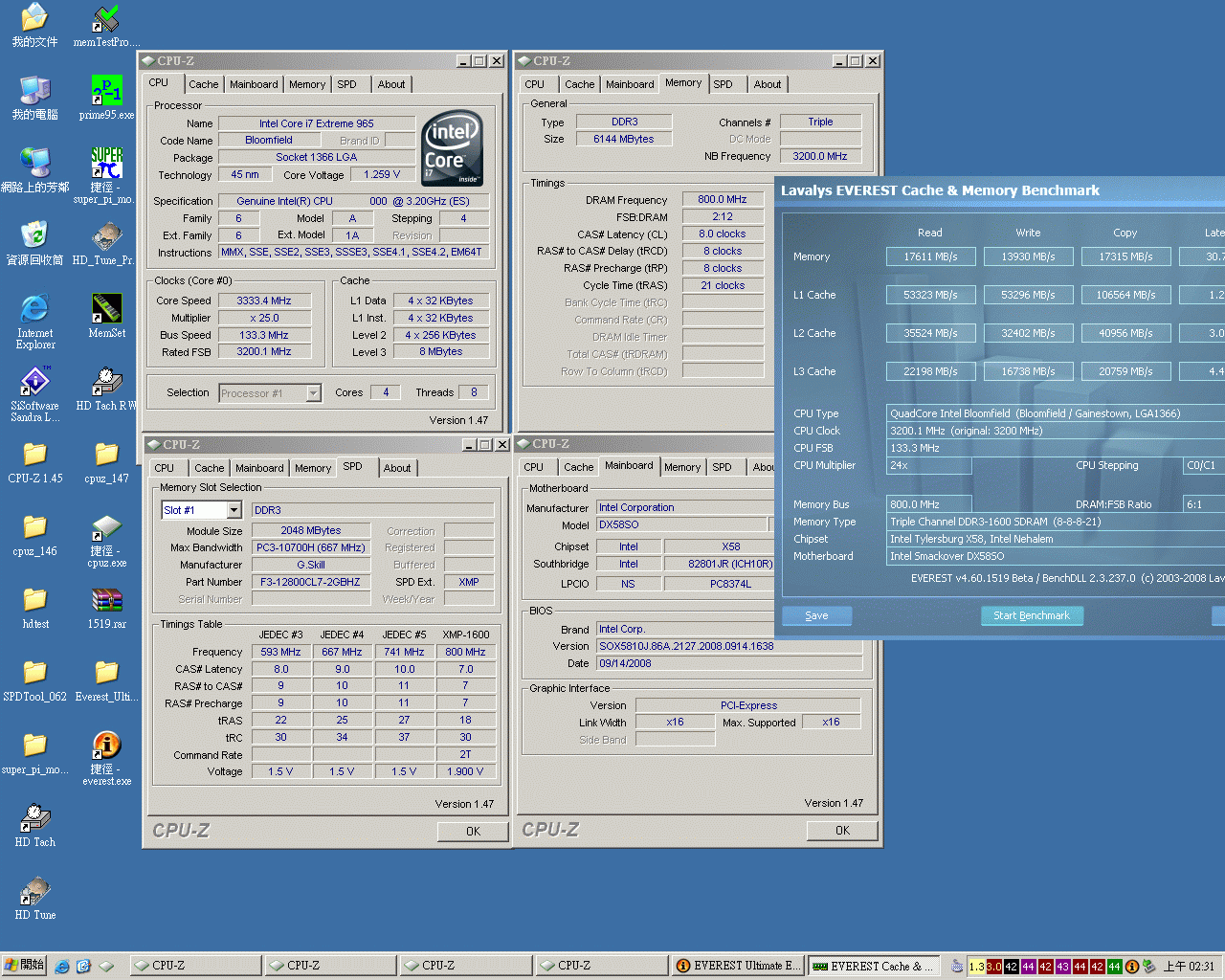
Task: Launch the everest.exe shortcut icon
Action: click(x=106, y=758)
